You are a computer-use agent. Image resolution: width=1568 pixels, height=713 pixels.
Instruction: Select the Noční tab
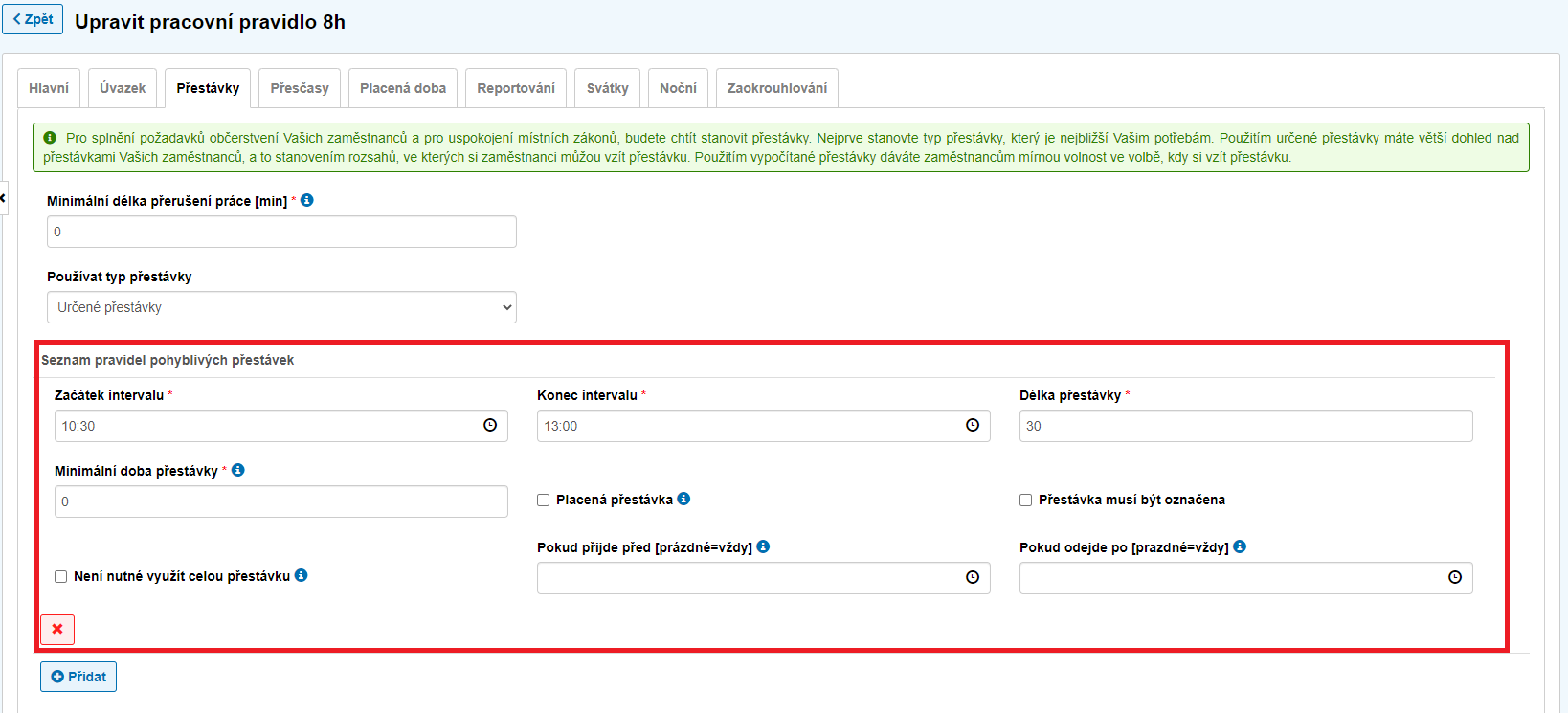(x=678, y=88)
